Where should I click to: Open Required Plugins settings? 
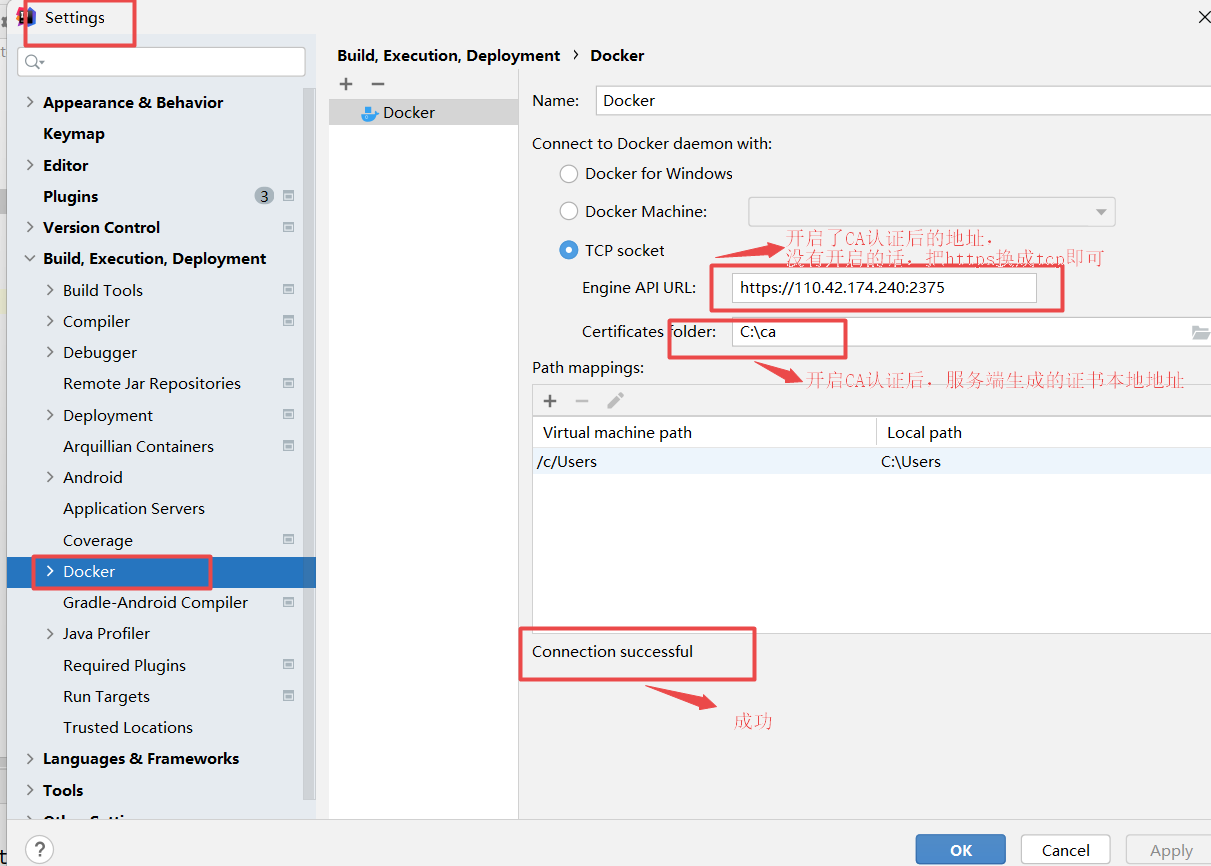124,665
